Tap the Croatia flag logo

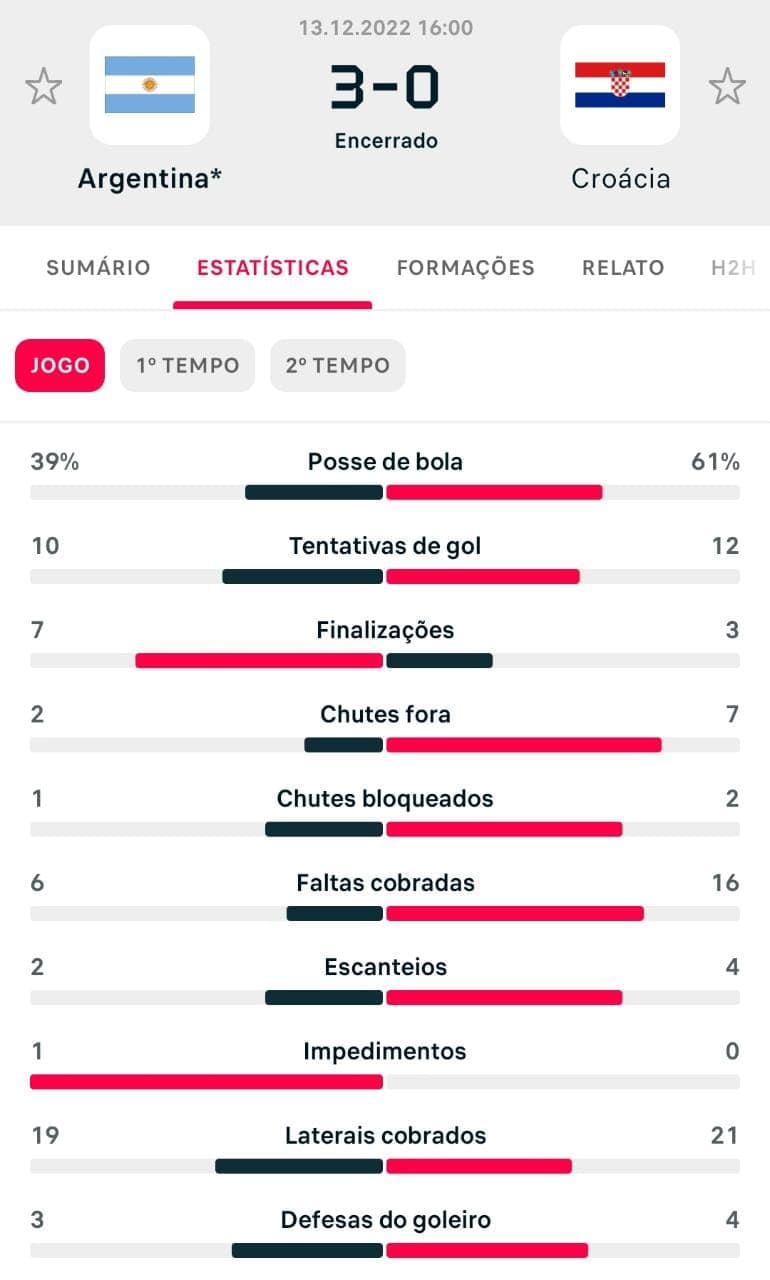[620, 85]
